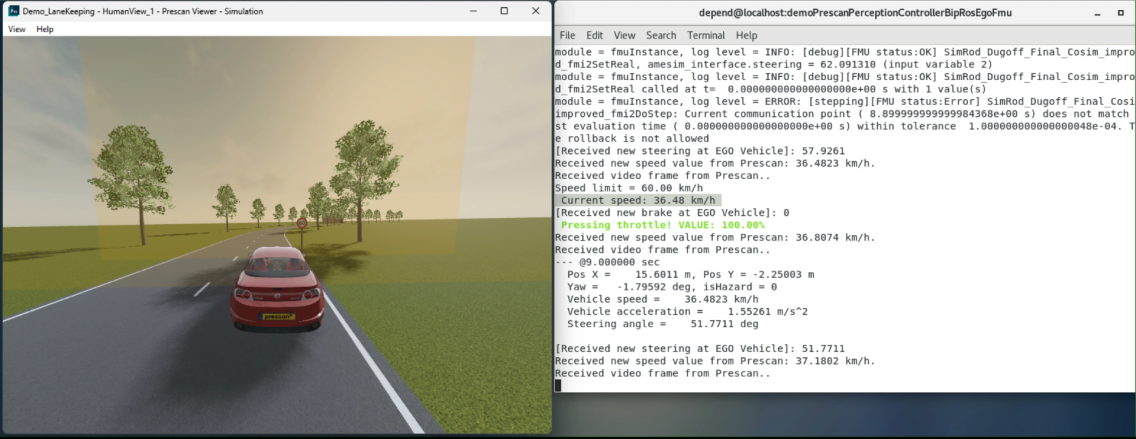Click the ERROR log level fmuInstance line

point(844,102)
